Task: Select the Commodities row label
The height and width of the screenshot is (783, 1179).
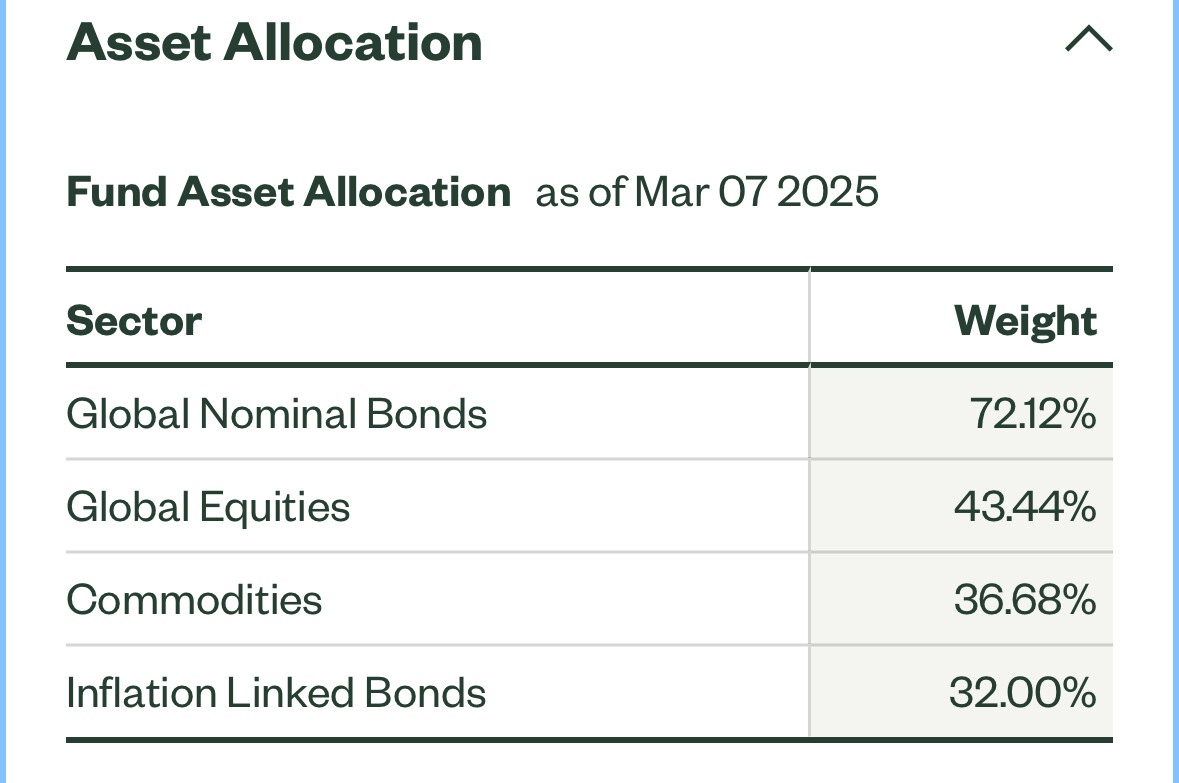Action: (194, 600)
